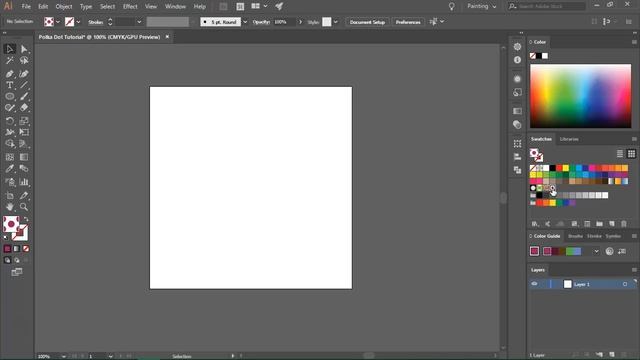Image resolution: width=640 pixels, height=360 pixels.
Task: Switch swatches to list view
Action: tap(620, 153)
